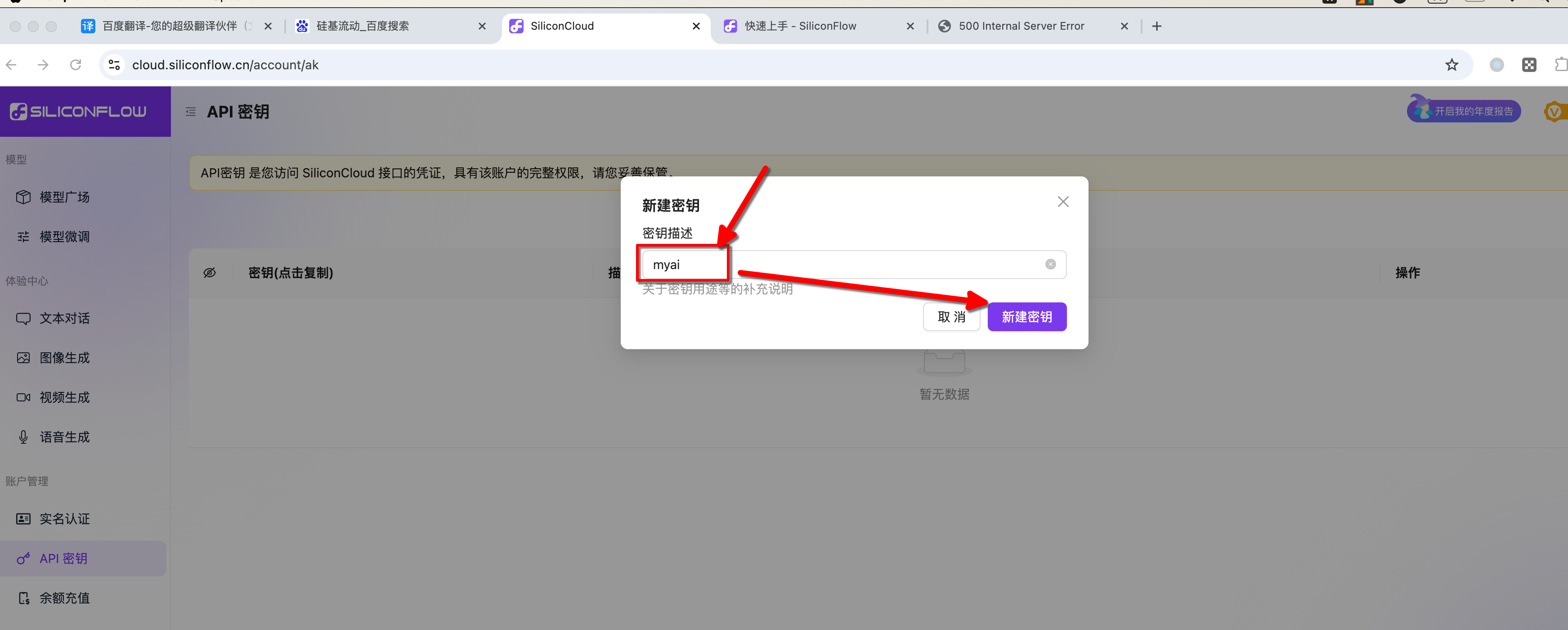Open the site information icon in the address bar
1568x630 pixels.
pyautogui.click(x=114, y=65)
